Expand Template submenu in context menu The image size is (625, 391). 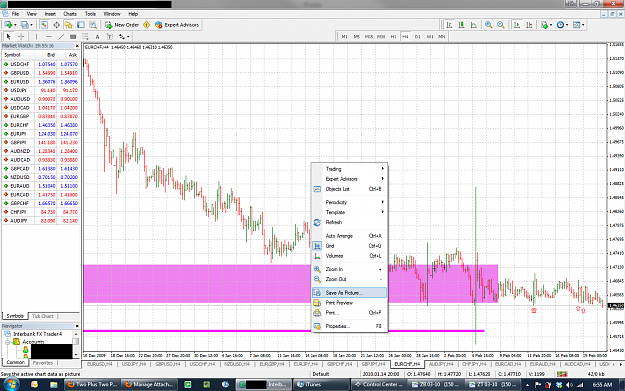point(349,212)
